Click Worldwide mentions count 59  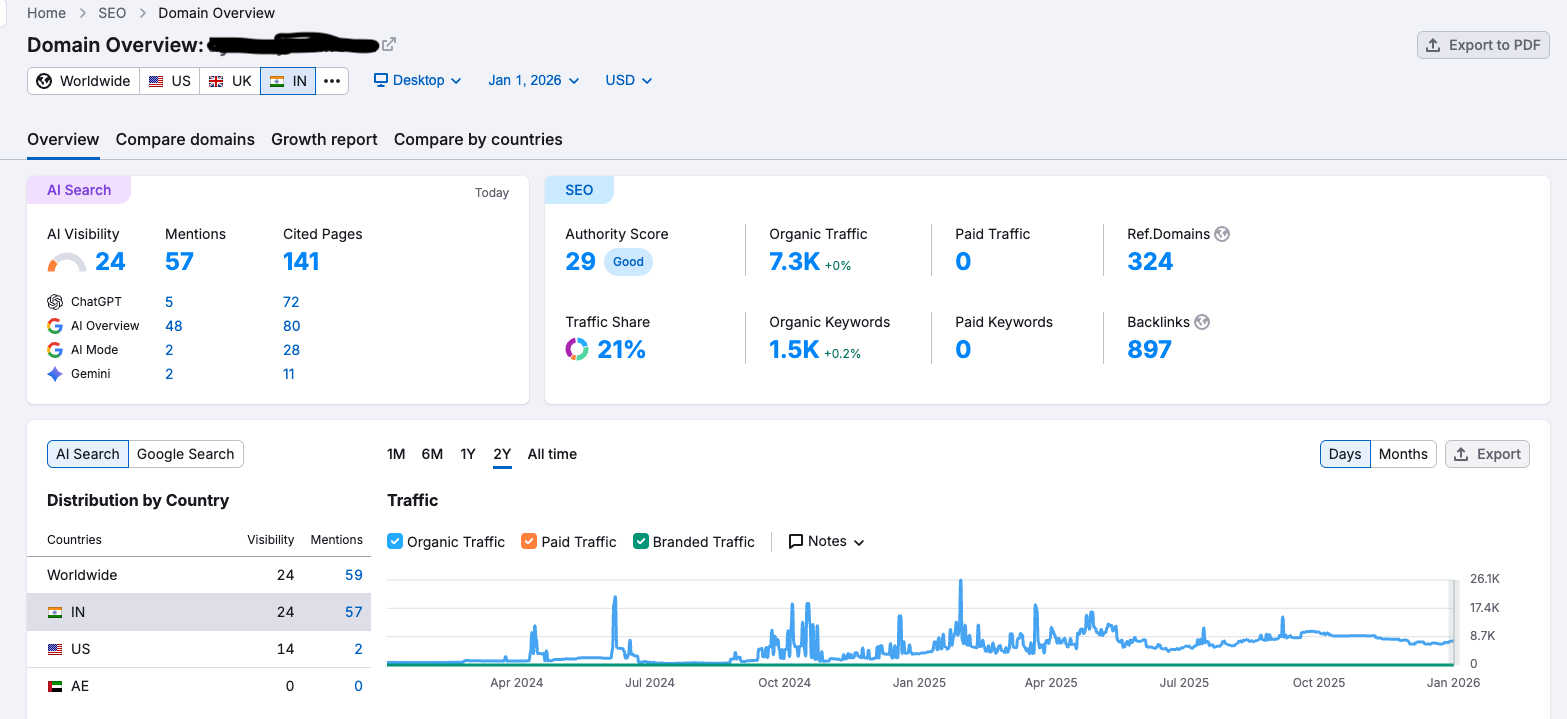click(x=353, y=575)
